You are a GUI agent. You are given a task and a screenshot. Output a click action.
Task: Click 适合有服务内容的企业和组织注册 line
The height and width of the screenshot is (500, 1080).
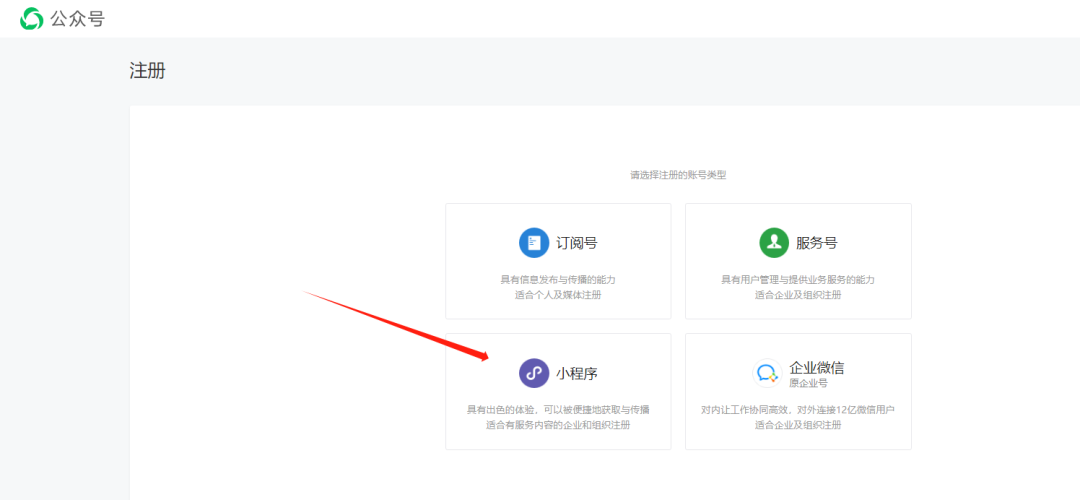[558, 425]
